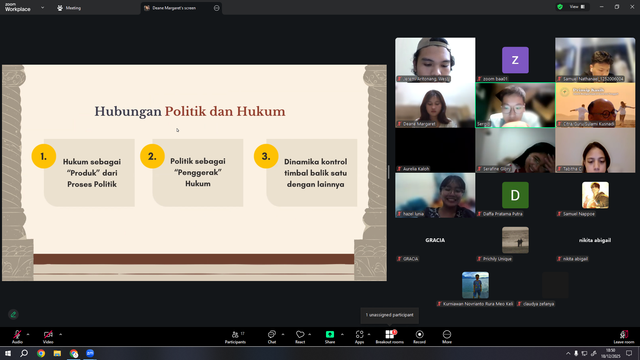This screenshot has width=640, height=360.
Task: Expand video options arrow beside Video
Action: [60, 334]
